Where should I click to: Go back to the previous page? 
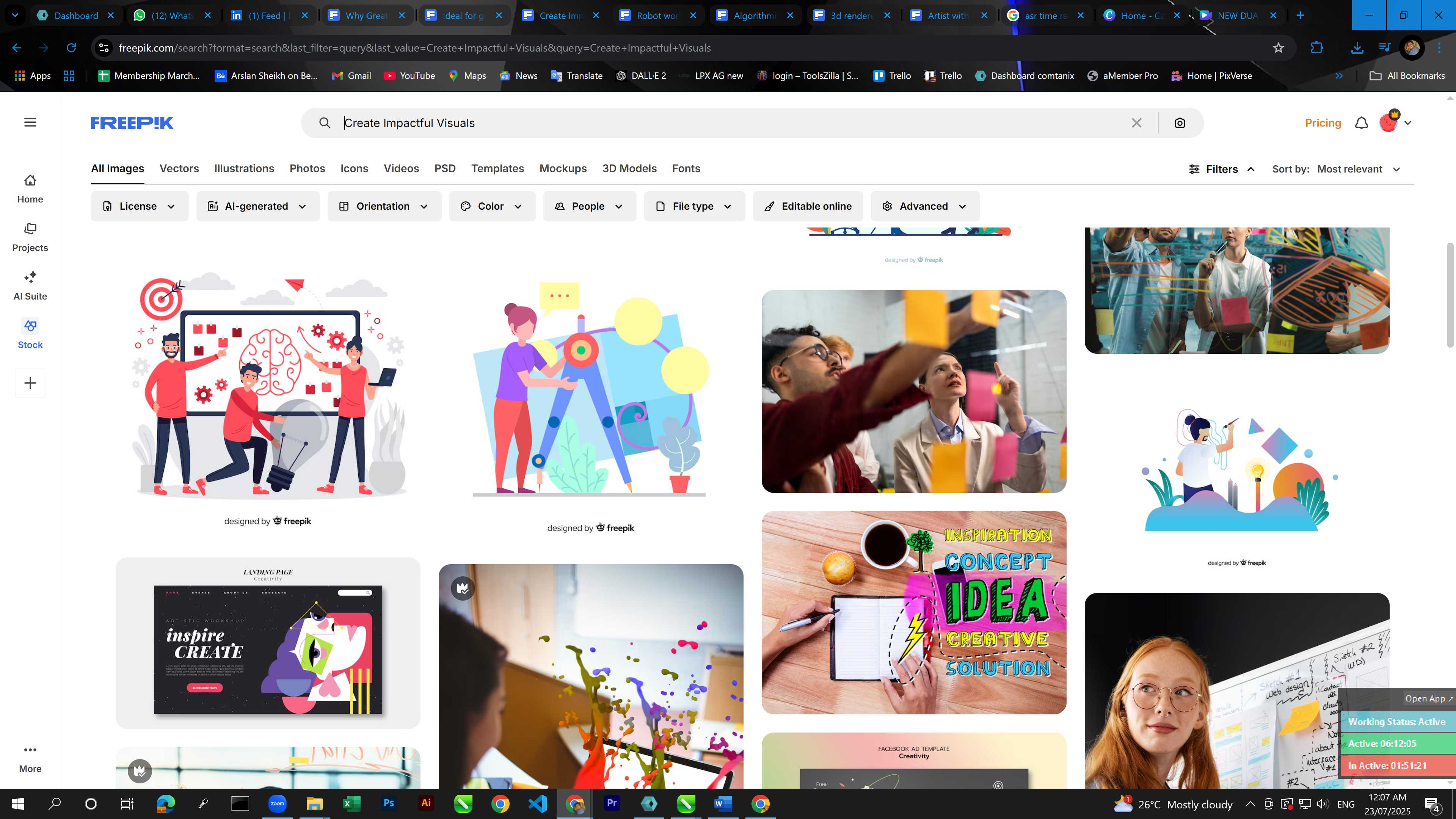click(17, 48)
